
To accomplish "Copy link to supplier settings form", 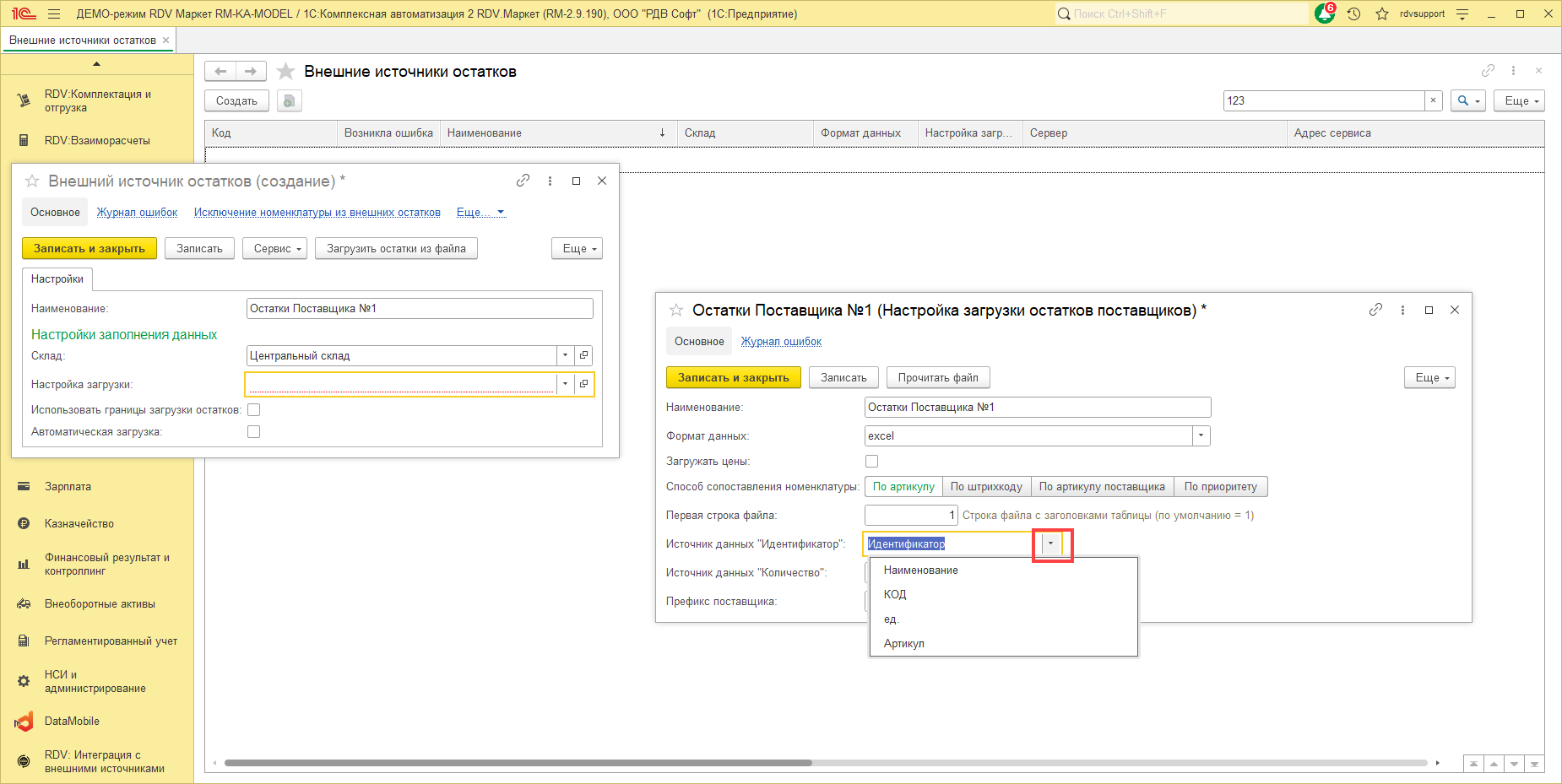I will point(1375,310).
